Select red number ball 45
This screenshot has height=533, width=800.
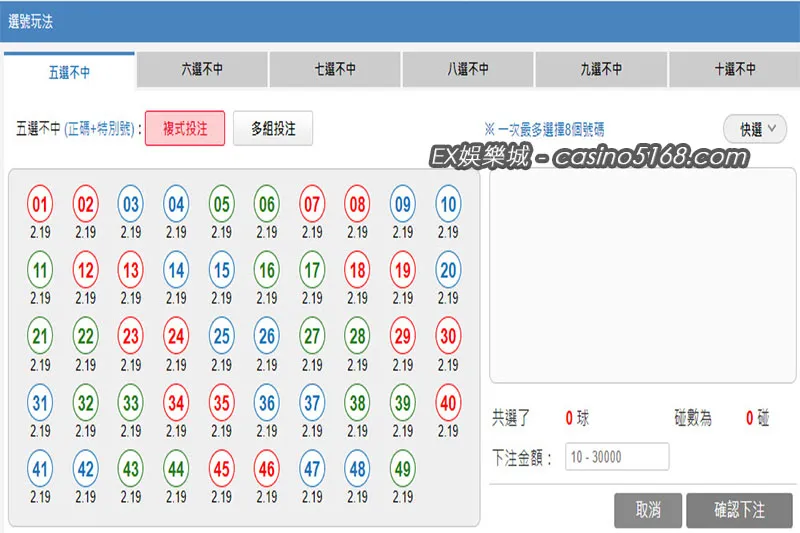tap(221, 469)
